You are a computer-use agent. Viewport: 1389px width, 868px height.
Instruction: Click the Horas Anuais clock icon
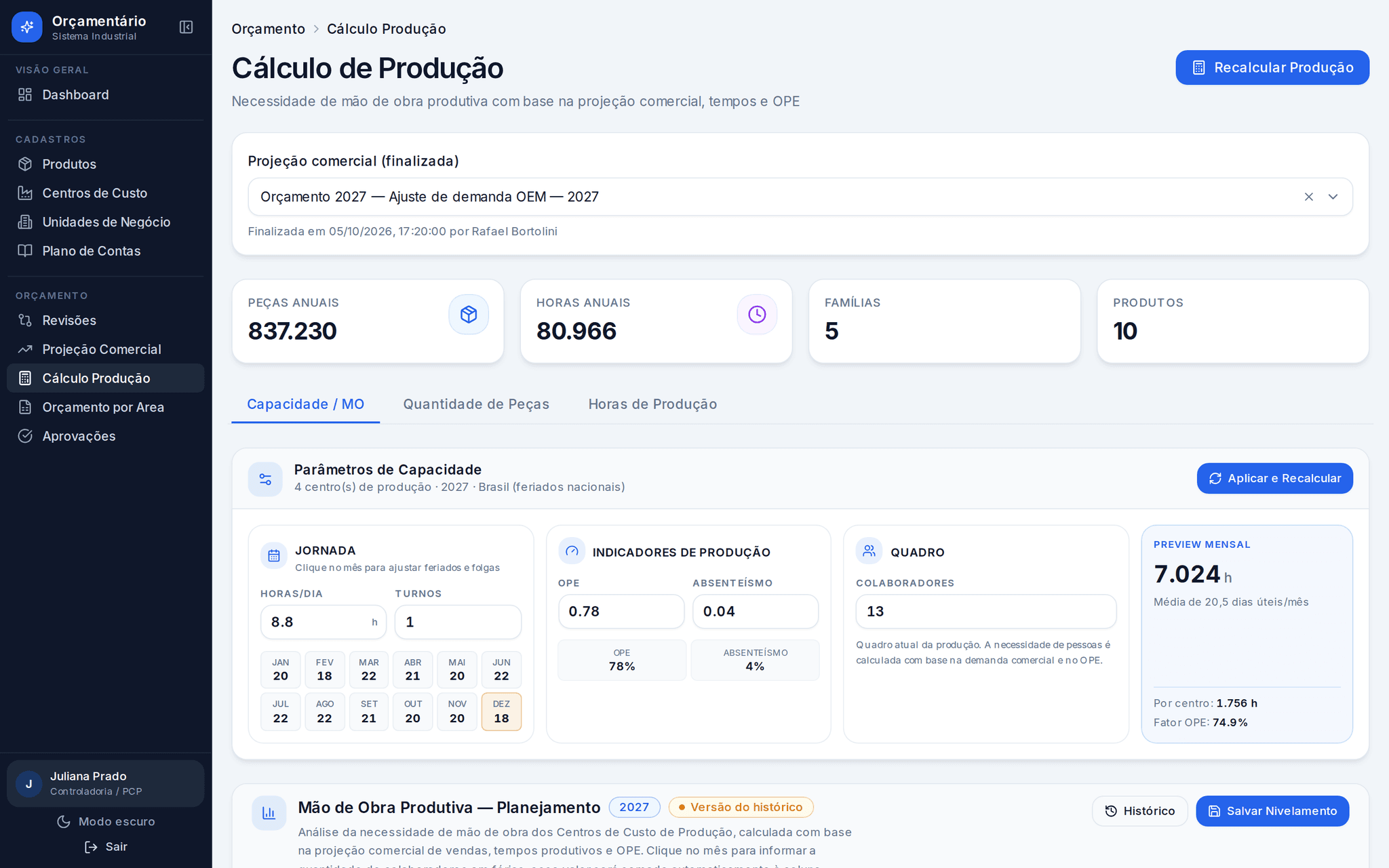[757, 315]
